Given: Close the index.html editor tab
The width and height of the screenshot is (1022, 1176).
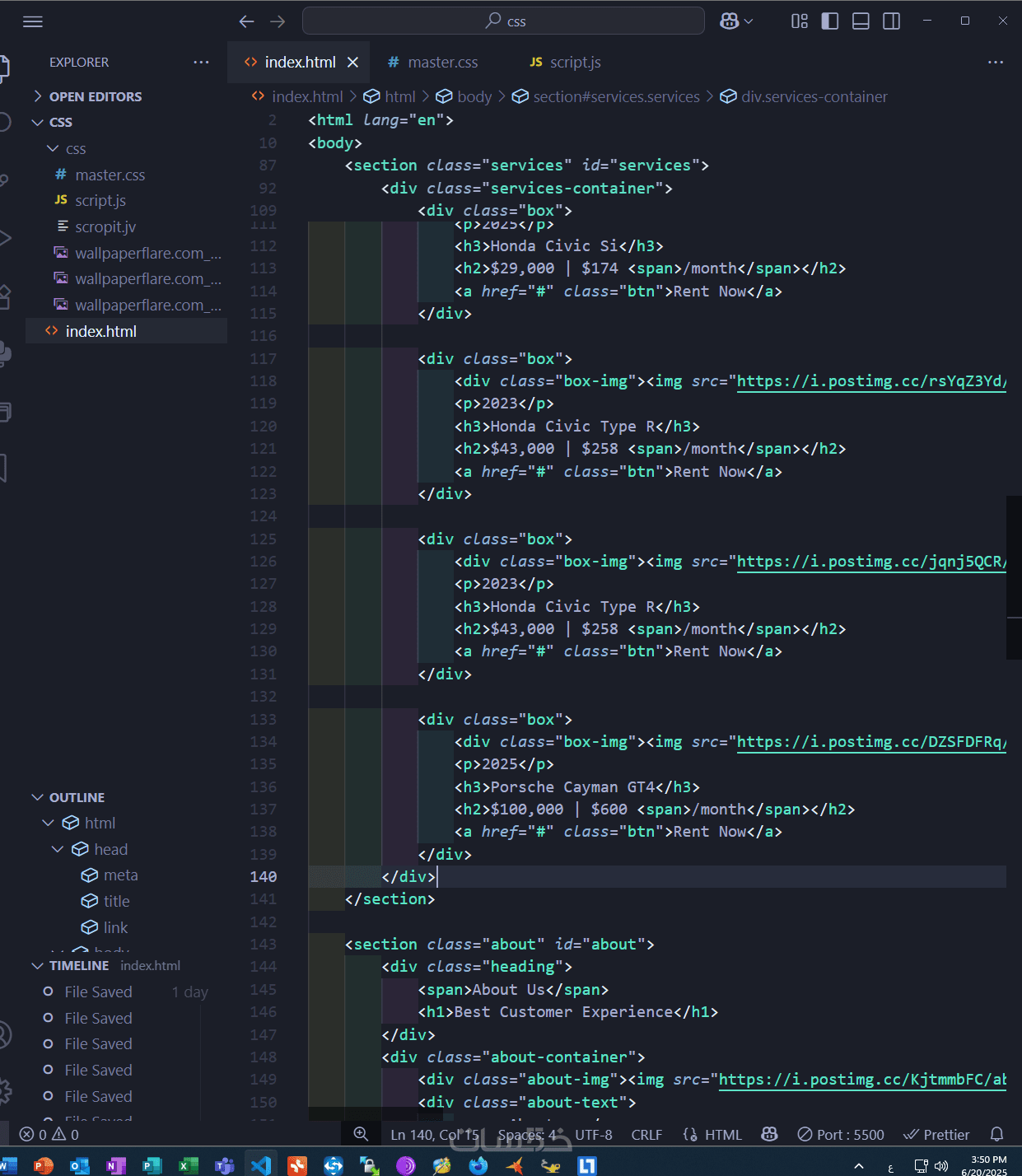Looking at the screenshot, I should [x=352, y=63].
